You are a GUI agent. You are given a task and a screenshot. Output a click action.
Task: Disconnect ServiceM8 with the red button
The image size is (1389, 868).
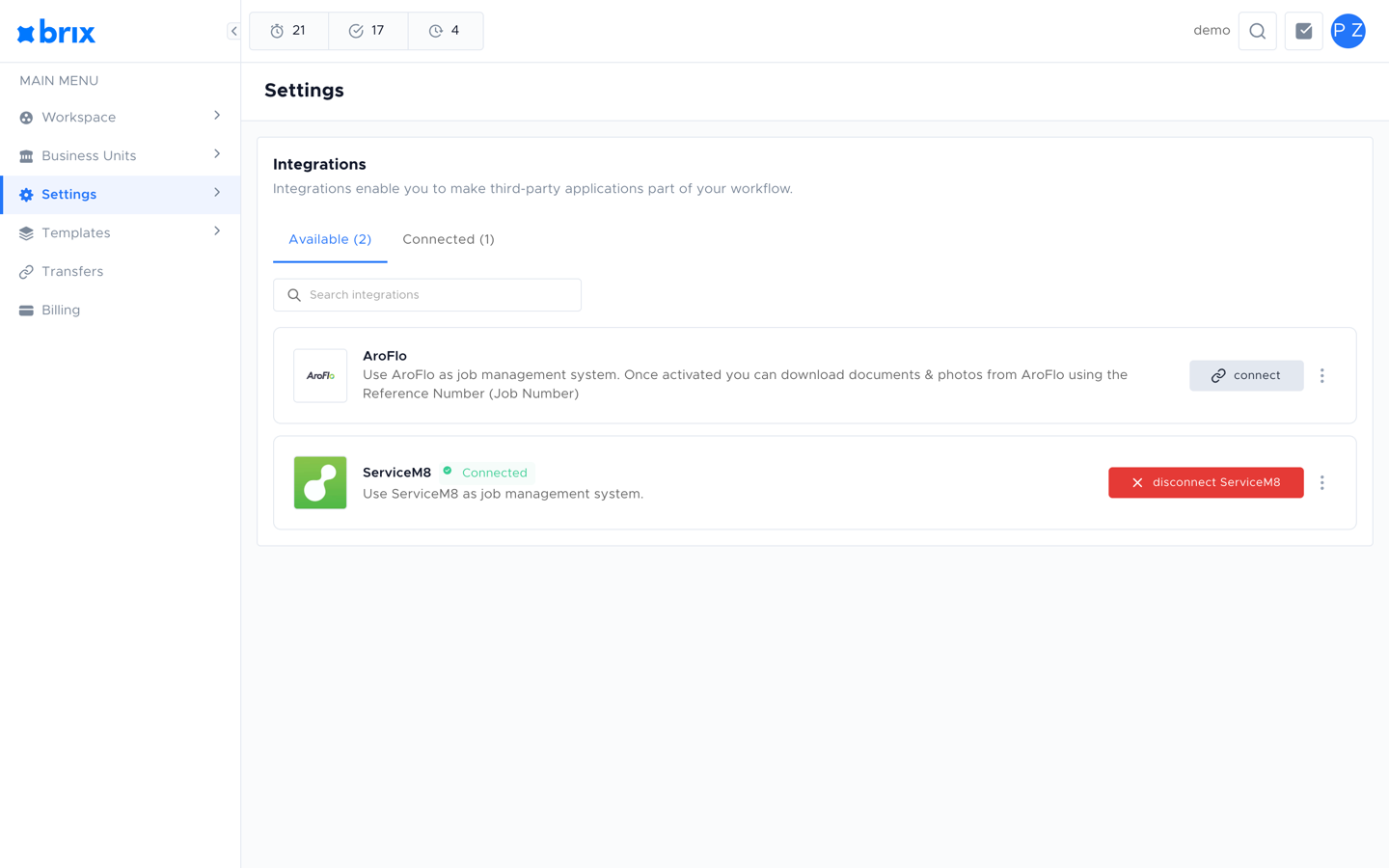click(x=1206, y=482)
